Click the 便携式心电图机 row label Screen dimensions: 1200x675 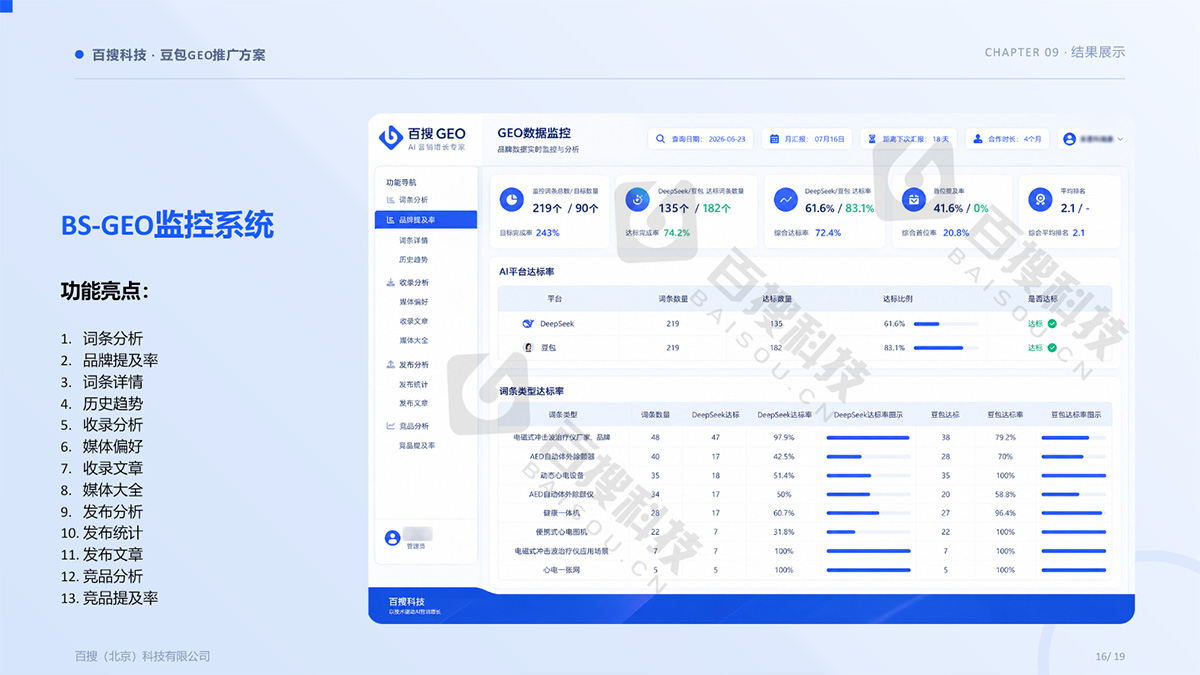(x=562, y=532)
